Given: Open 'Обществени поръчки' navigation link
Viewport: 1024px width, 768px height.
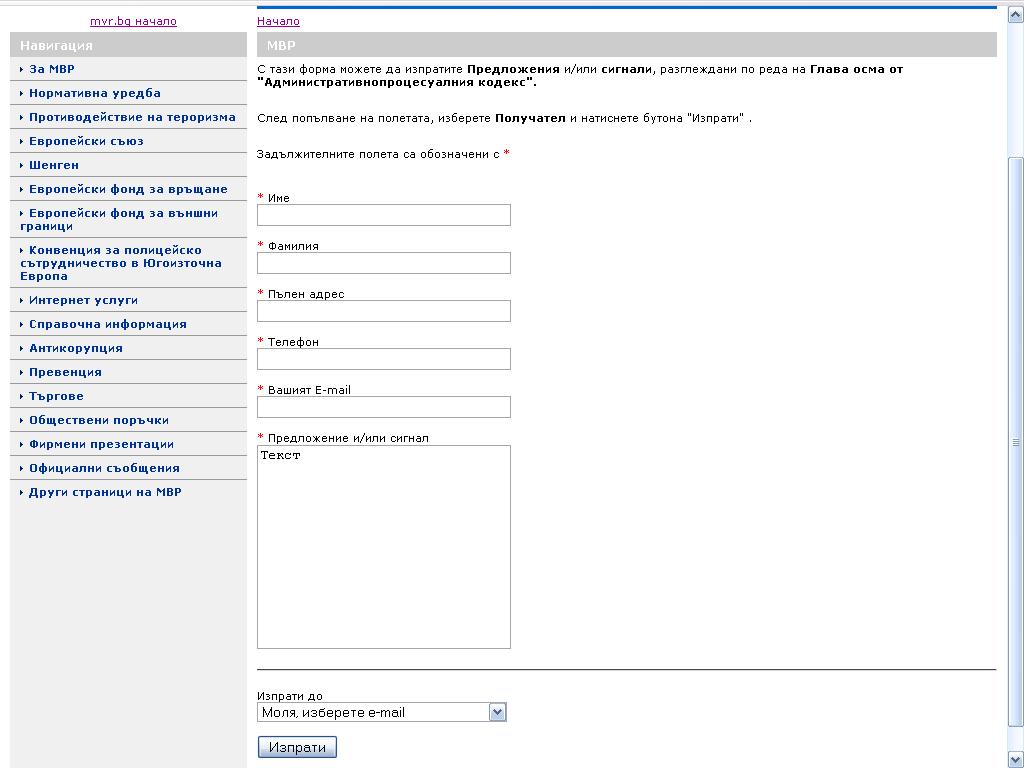Looking at the screenshot, I should [x=99, y=420].
